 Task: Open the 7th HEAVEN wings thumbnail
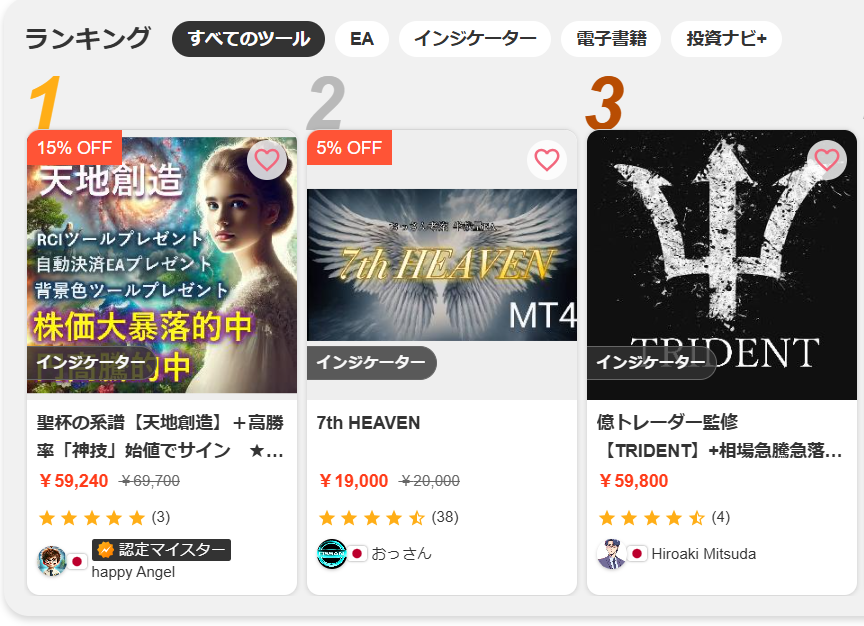coord(442,265)
